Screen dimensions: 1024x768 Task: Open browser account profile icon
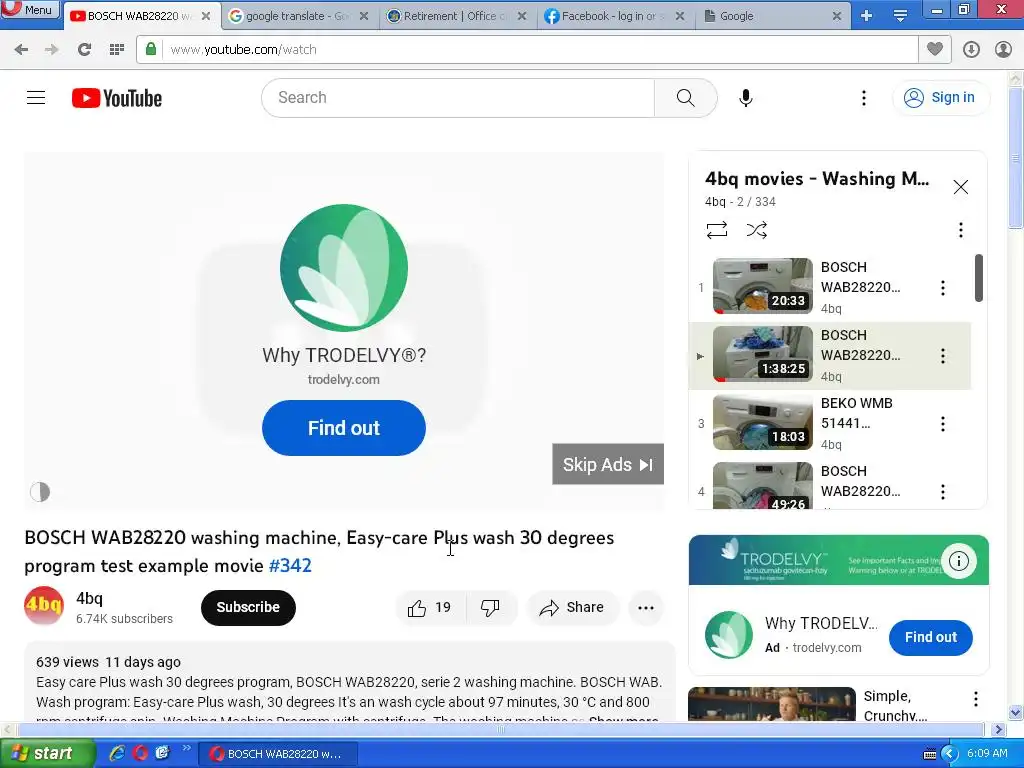tap(1003, 49)
